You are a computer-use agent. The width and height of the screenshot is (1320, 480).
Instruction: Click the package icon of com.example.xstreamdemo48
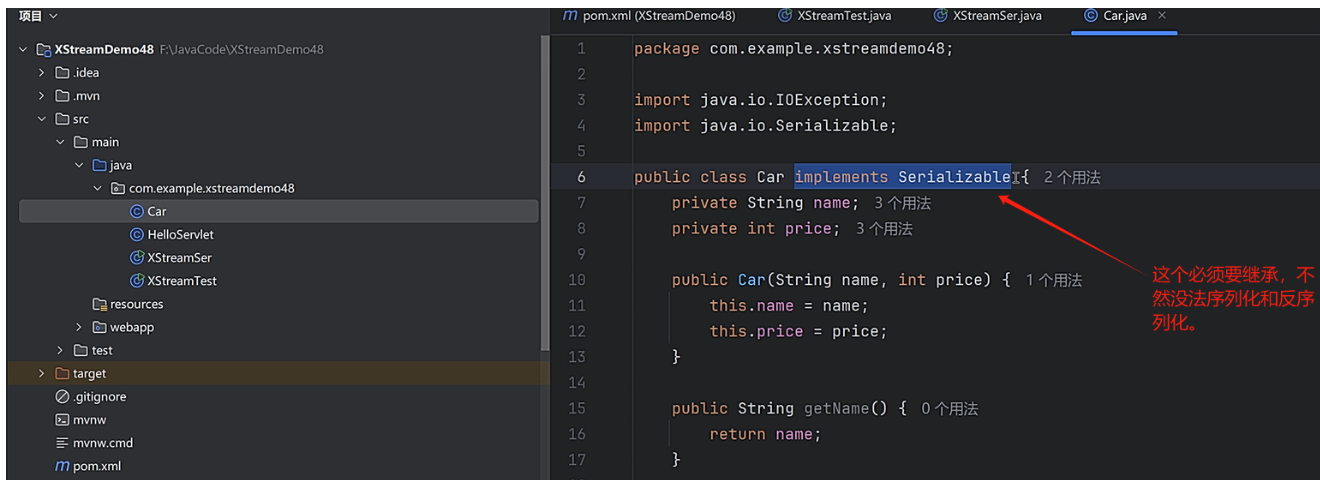(118, 188)
